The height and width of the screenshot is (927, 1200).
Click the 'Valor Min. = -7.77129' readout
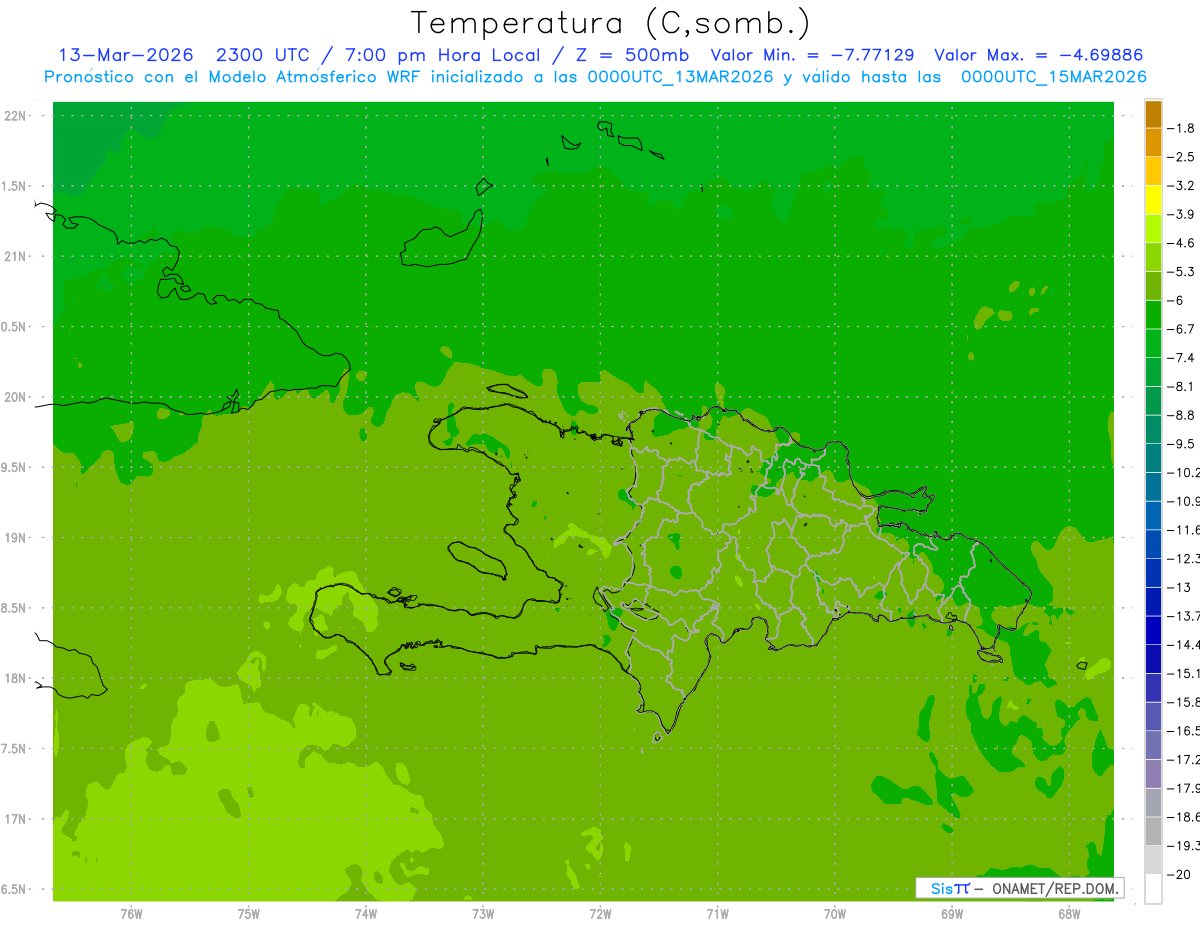click(814, 55)
